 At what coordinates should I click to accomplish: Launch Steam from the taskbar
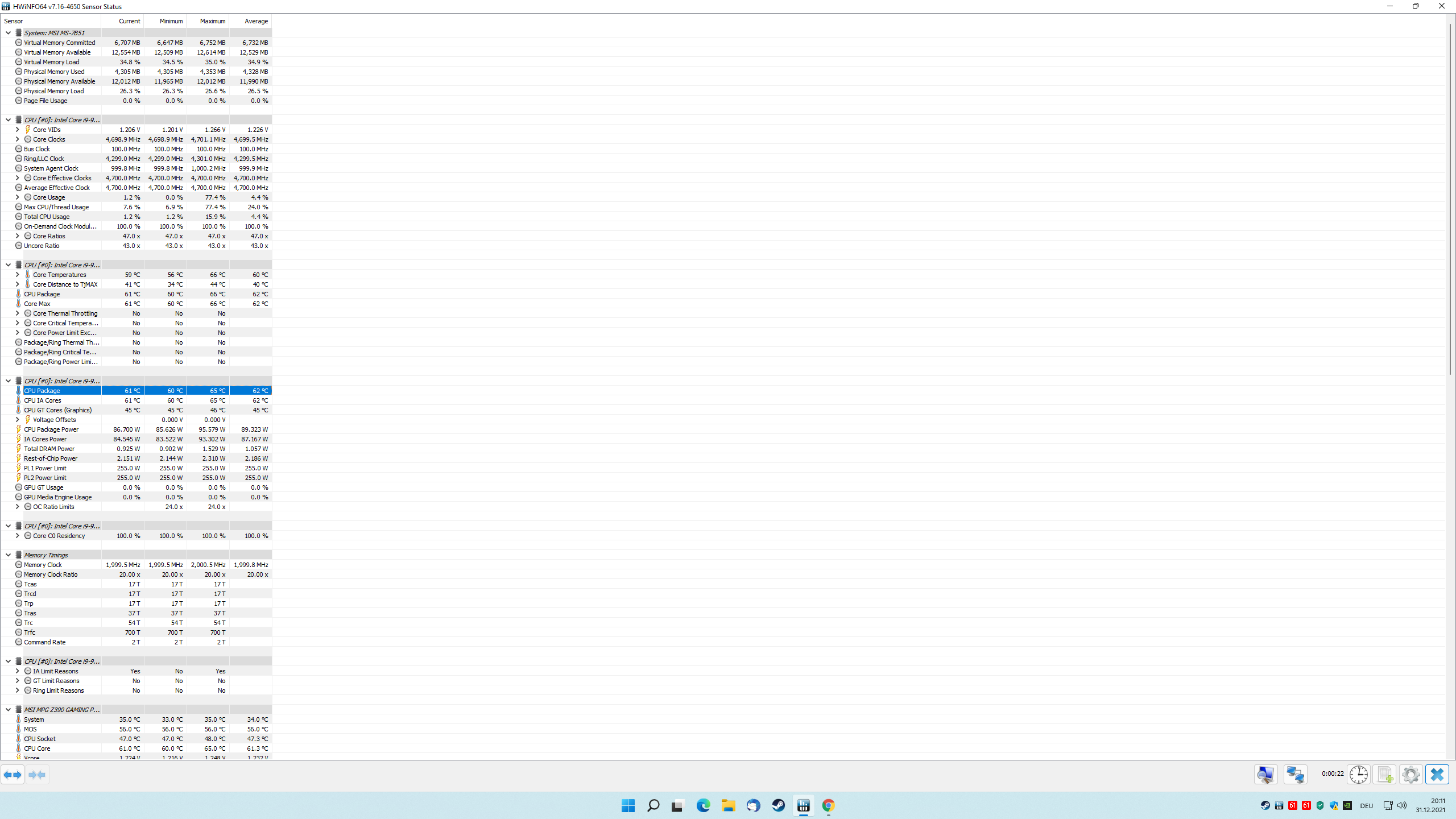tap(778, 805)
